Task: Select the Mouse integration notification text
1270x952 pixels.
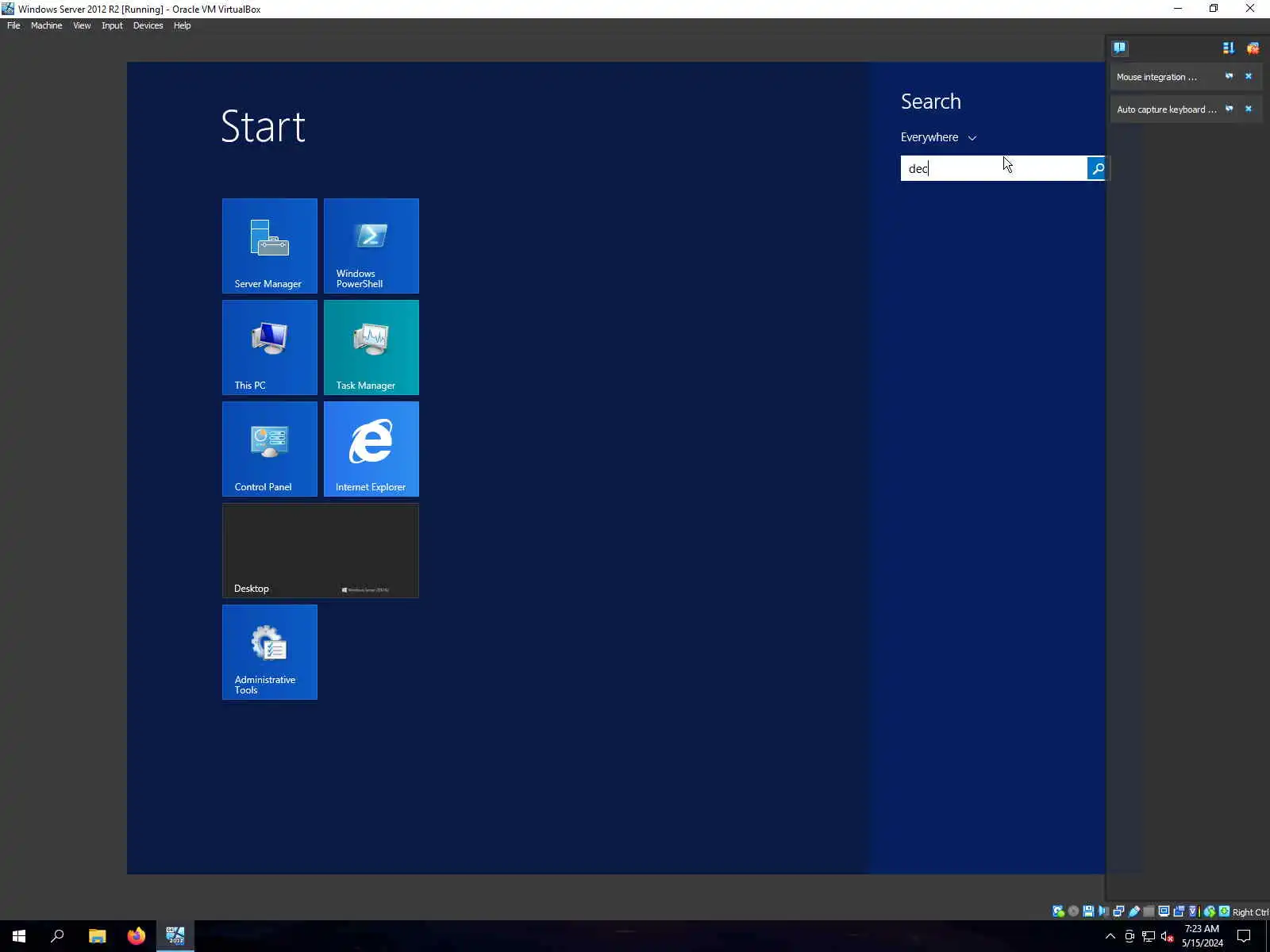Action: [1156, 77]
